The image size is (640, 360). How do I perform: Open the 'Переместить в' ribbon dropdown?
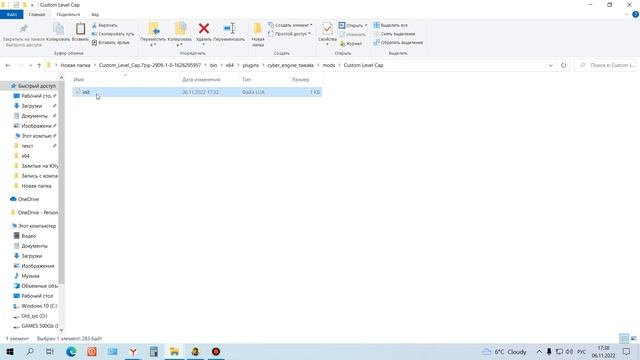pyautogui.click(x=153, y=34)
